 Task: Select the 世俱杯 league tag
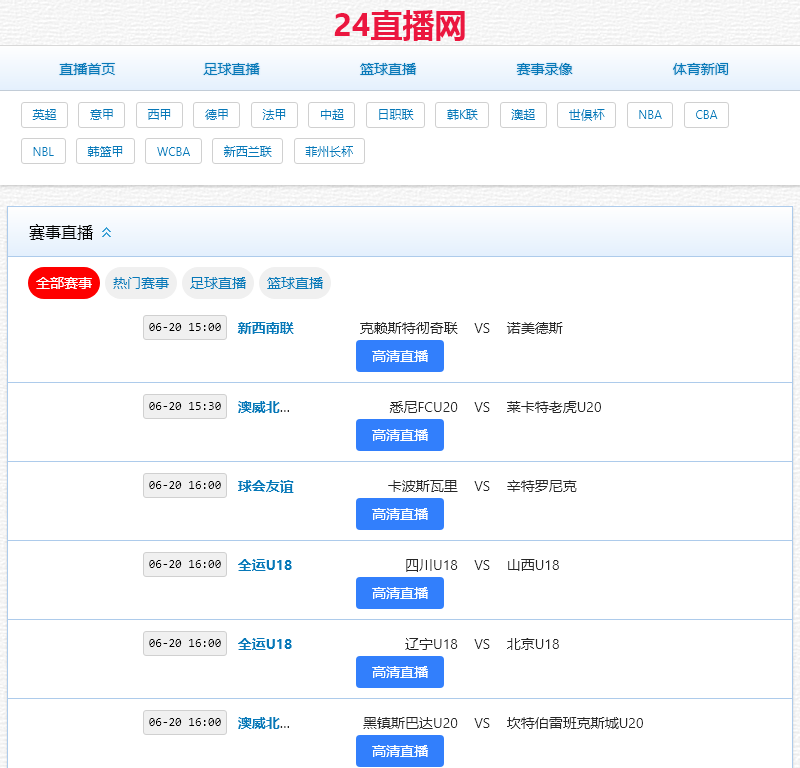click(586, 115)
